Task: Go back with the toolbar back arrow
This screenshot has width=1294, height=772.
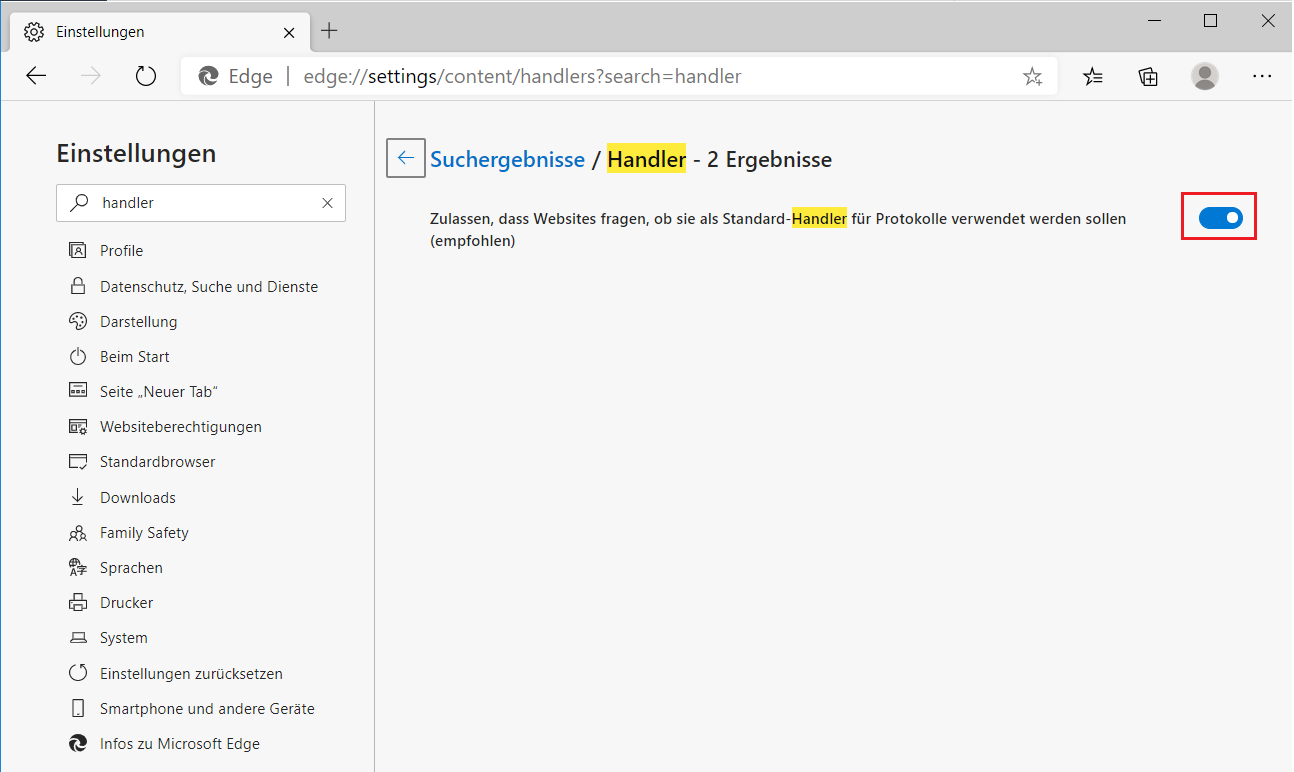Action: (37, 76)
